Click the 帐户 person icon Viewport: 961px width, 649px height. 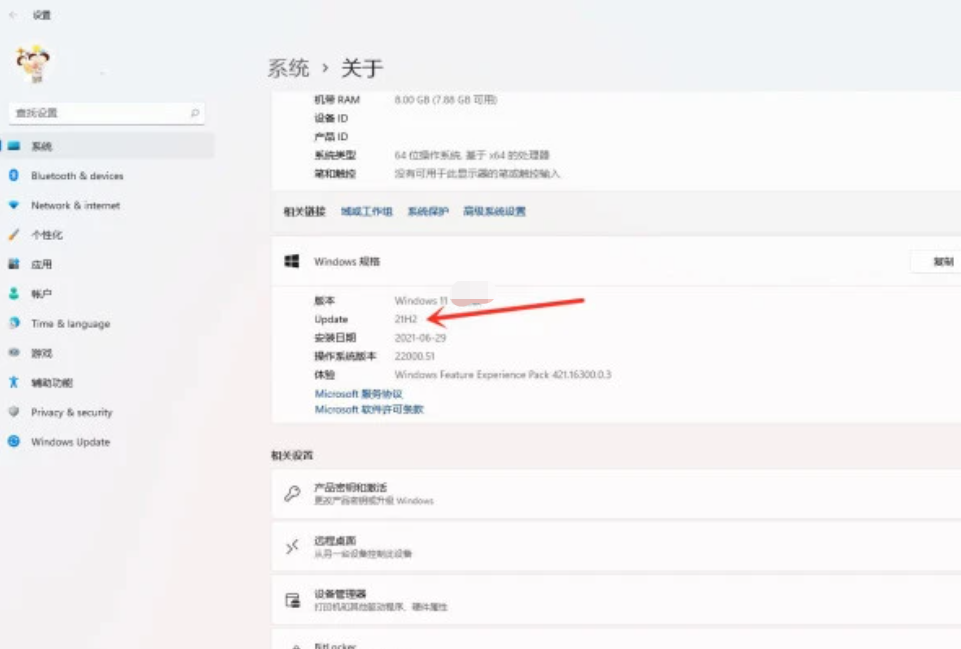point(13,294)
